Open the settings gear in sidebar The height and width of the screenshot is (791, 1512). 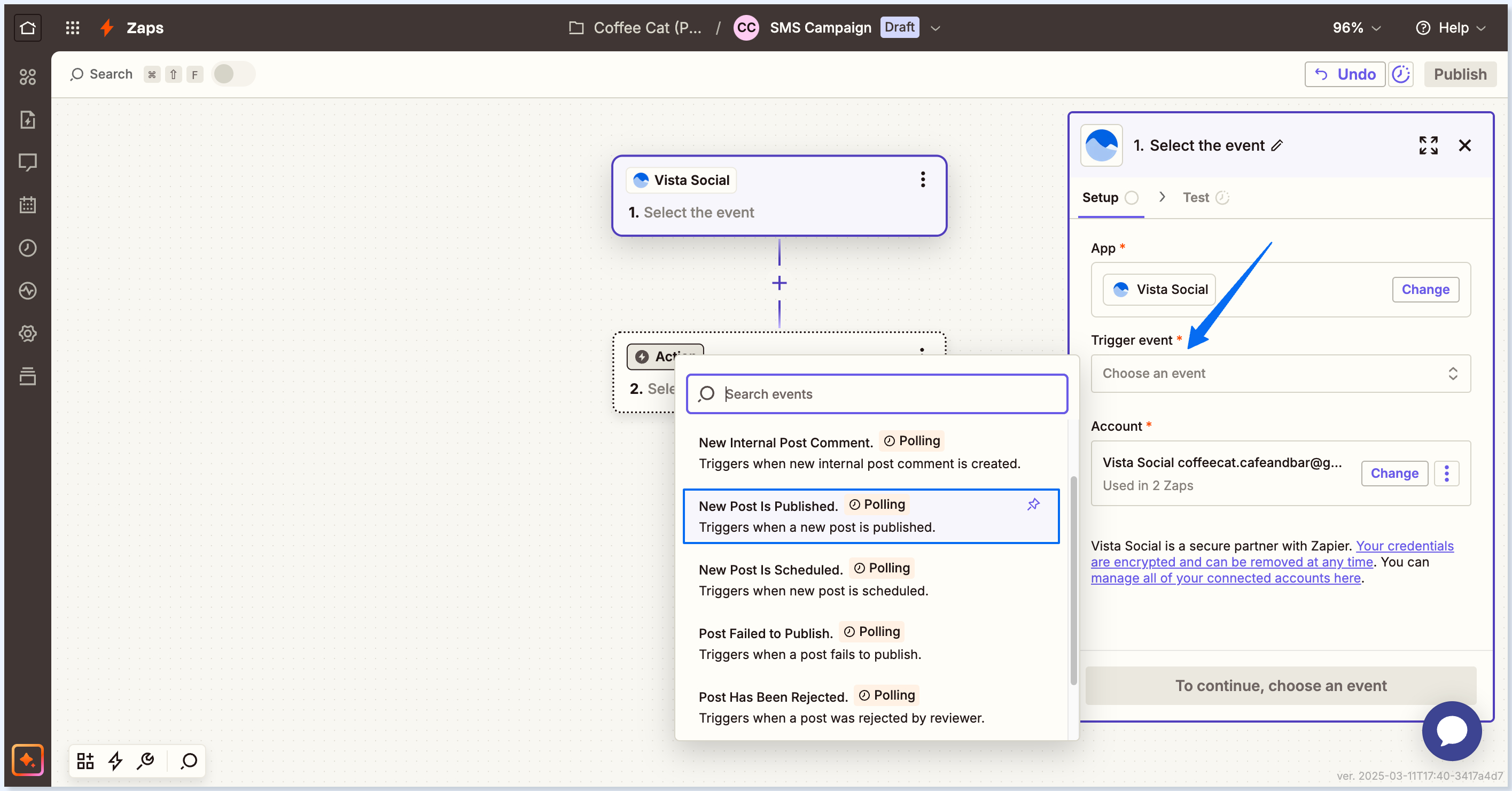[28, 334]
